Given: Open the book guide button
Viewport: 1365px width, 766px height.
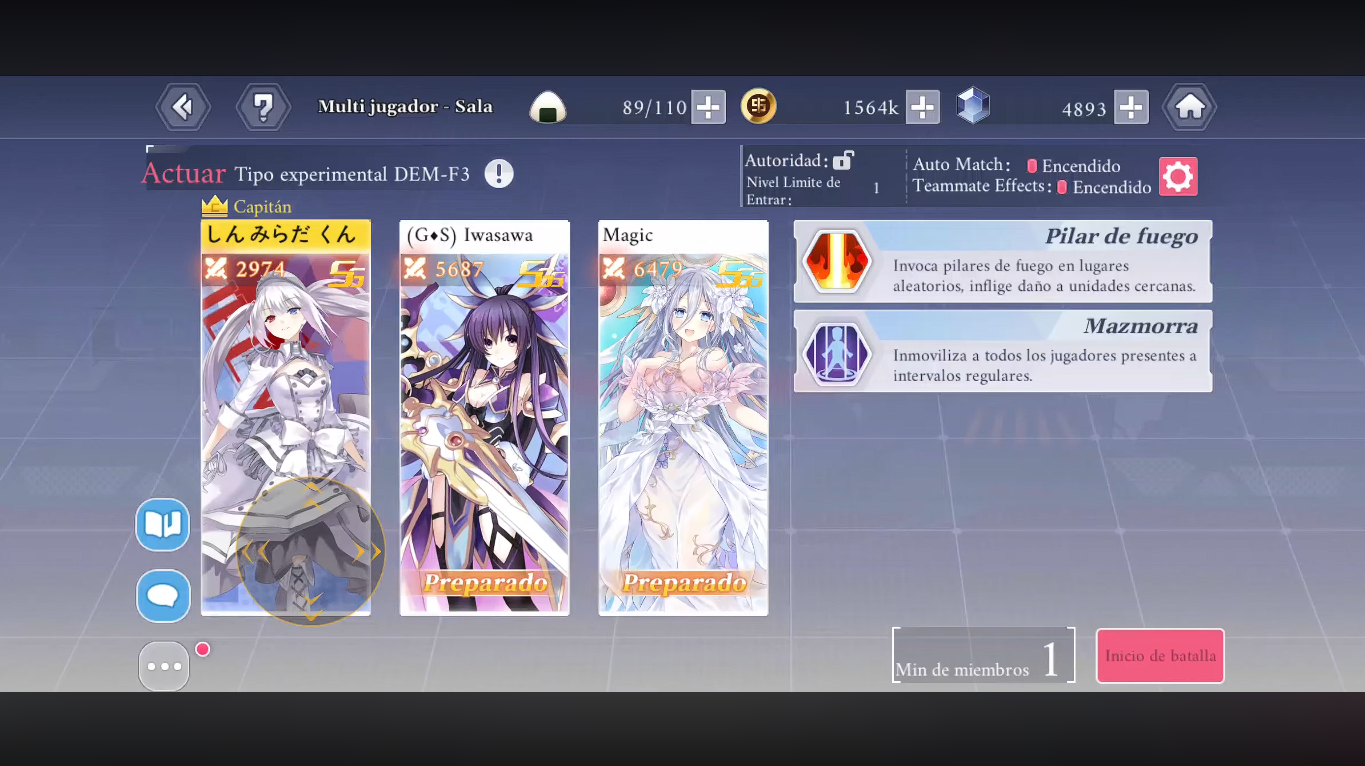Looking at the screenshot, I should click(x=163, y=524).
